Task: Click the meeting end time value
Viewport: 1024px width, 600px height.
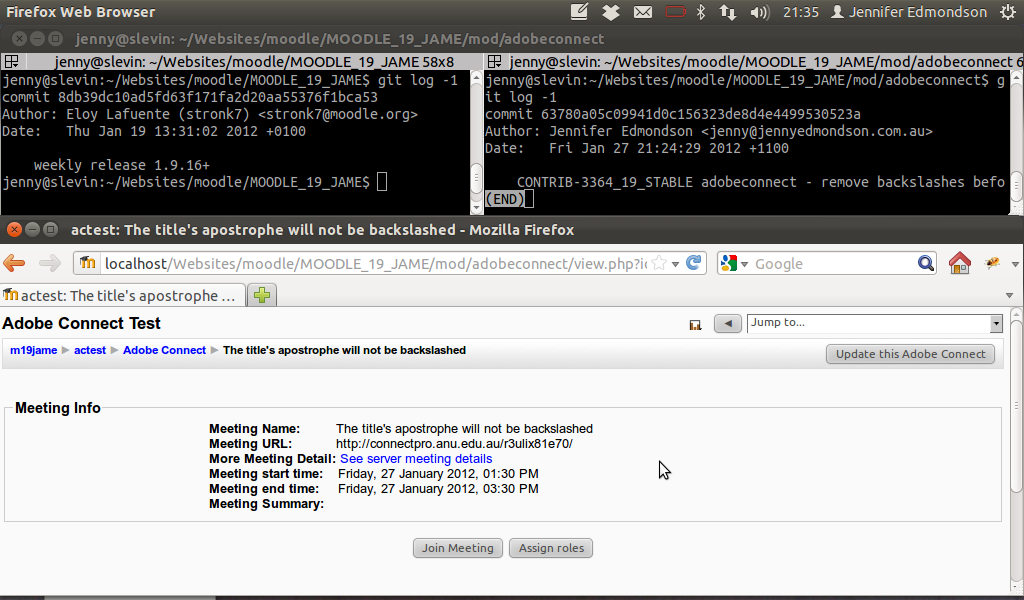Action: 438,489
